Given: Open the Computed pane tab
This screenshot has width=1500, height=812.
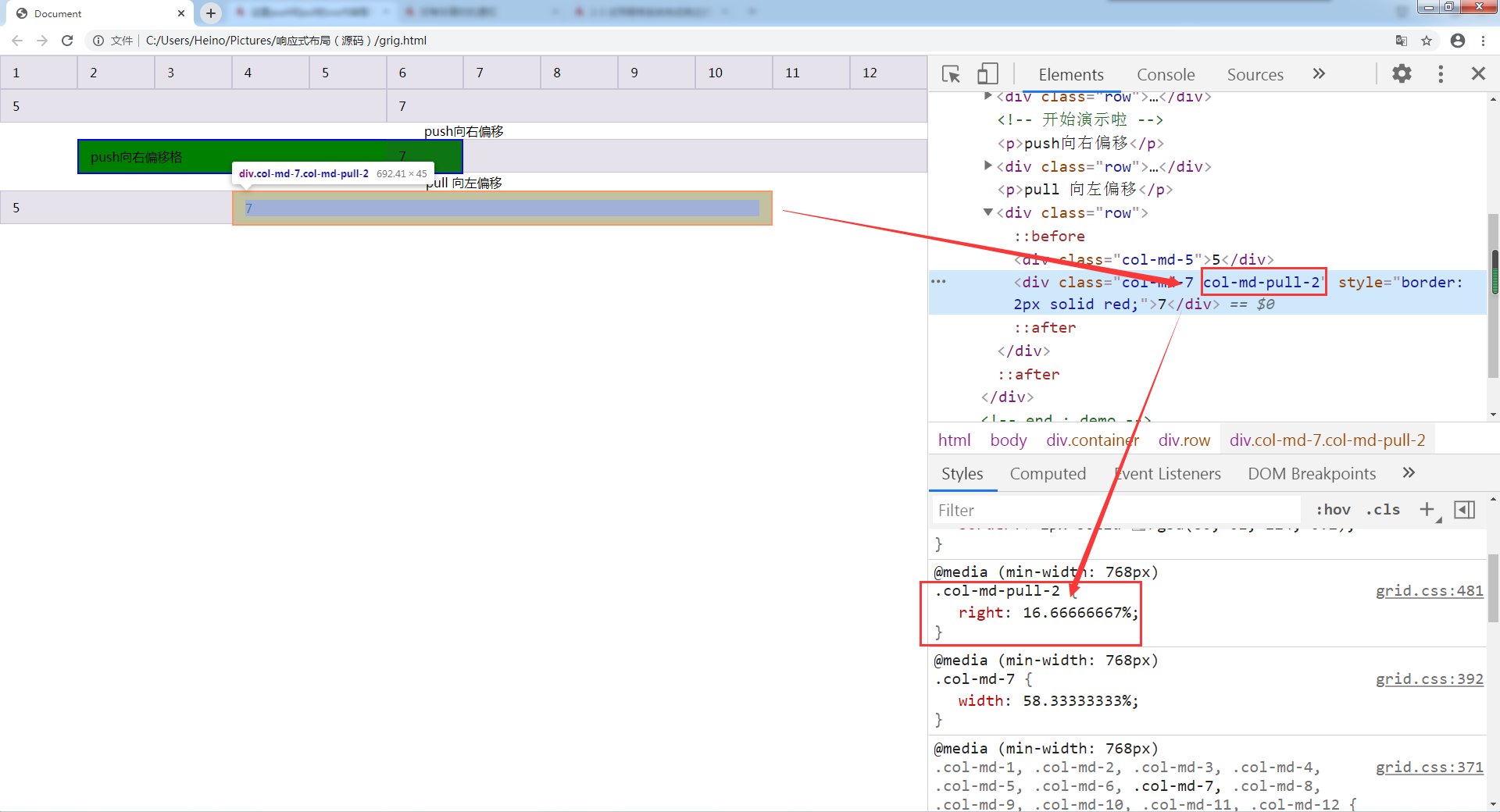Looking at the screenshot, I should coord(1048,473).
